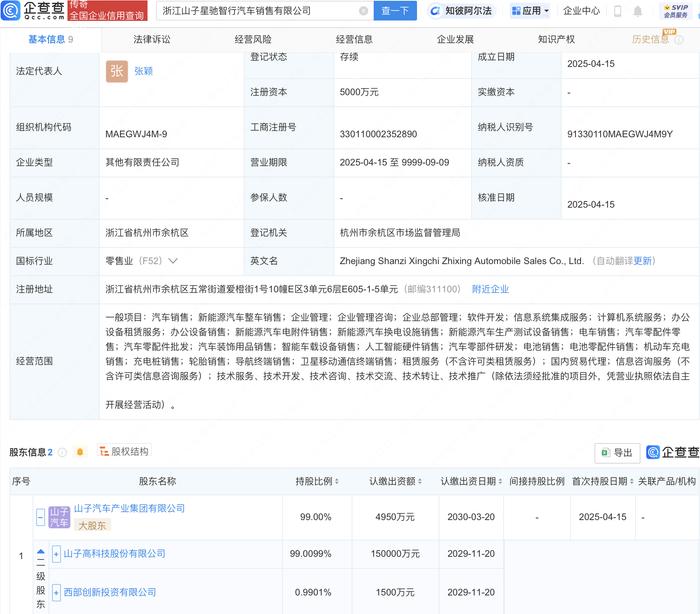700x614 pixels.
Task: Click the 99.00% shareholding cell
Action: pyautogui.click(x=316, y=517)
